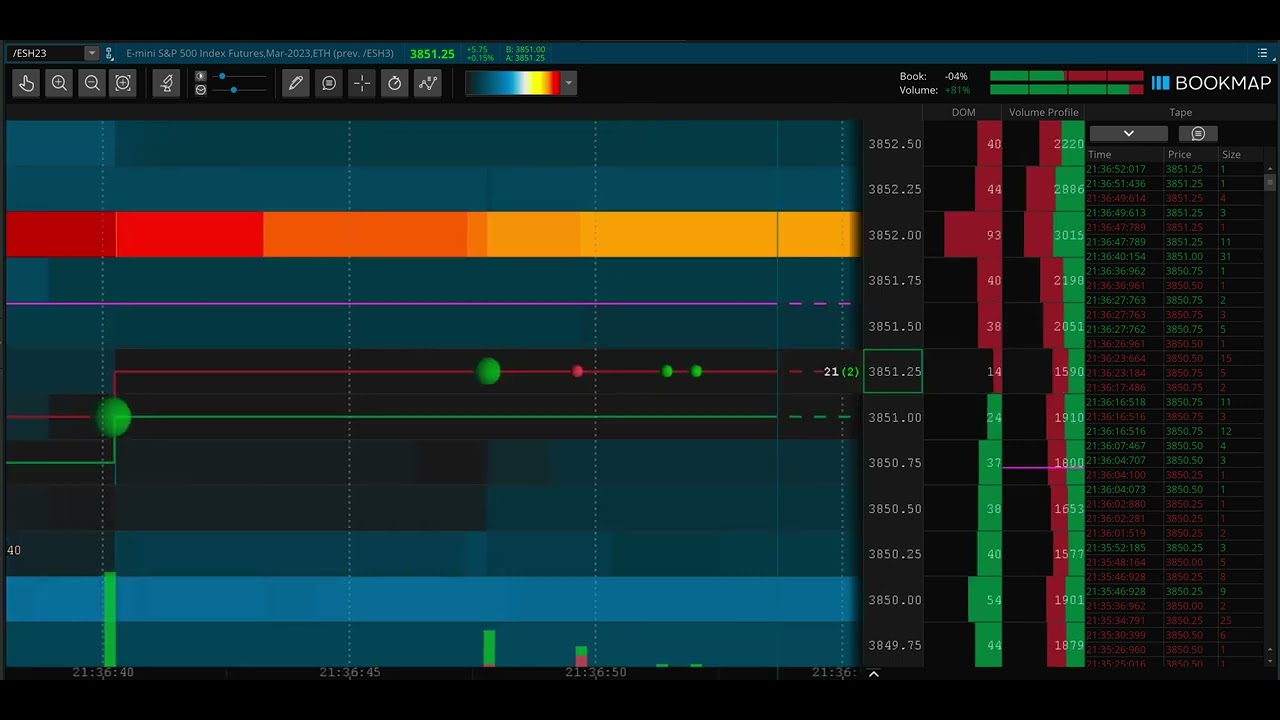Click the 93 DOM size at 3852.00
Screen dimensions: 1280x720
pos(993,235)
